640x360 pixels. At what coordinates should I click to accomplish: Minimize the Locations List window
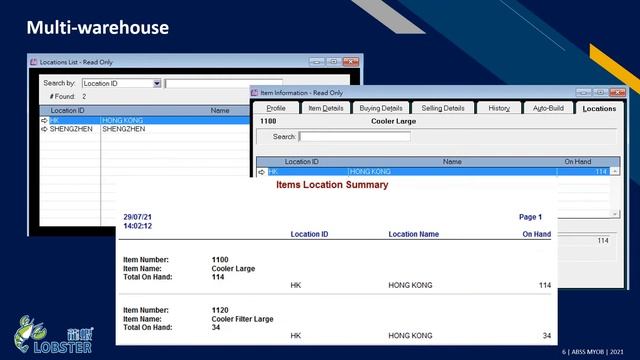coord(317,62)
